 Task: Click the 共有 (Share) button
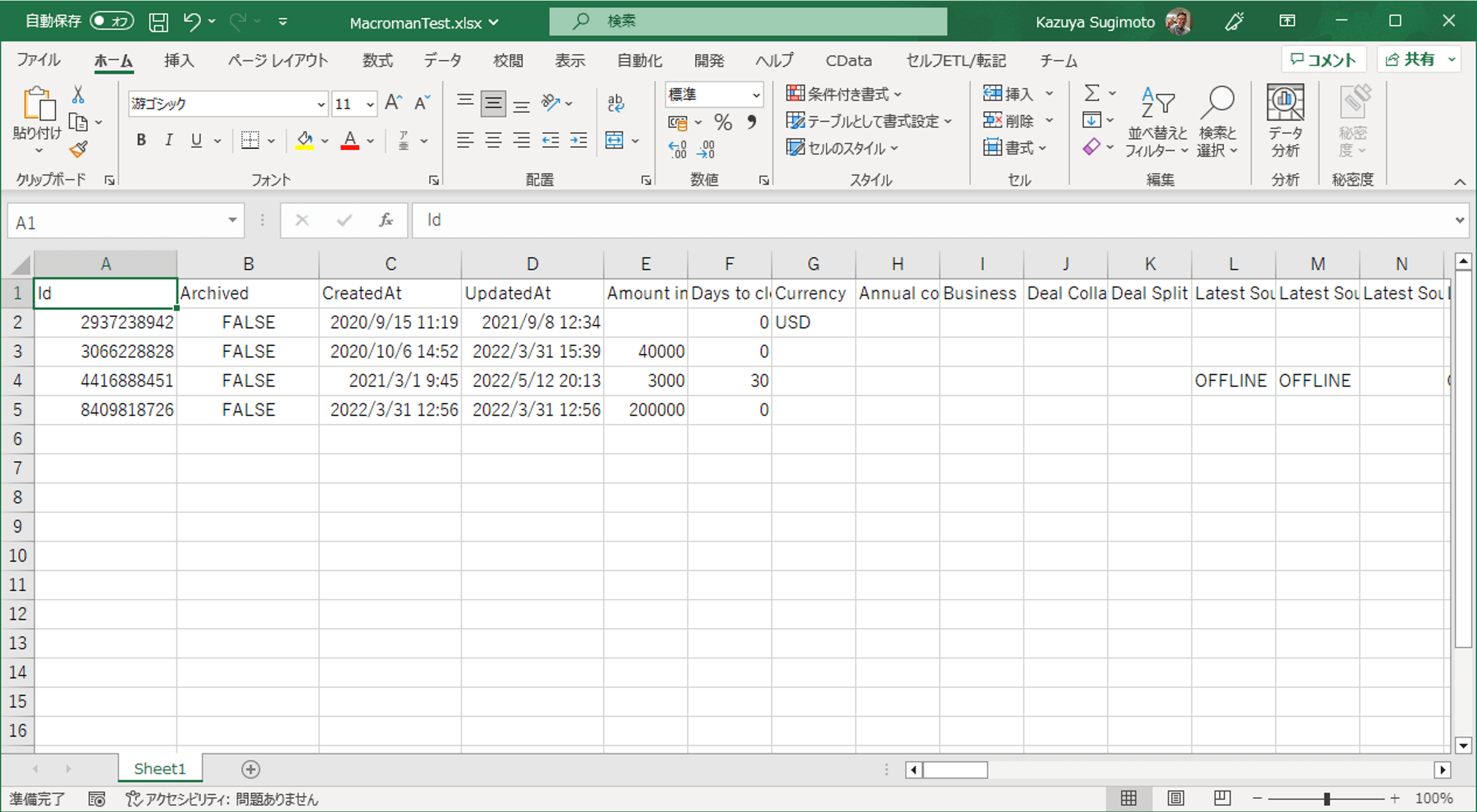click(1410, 60)
